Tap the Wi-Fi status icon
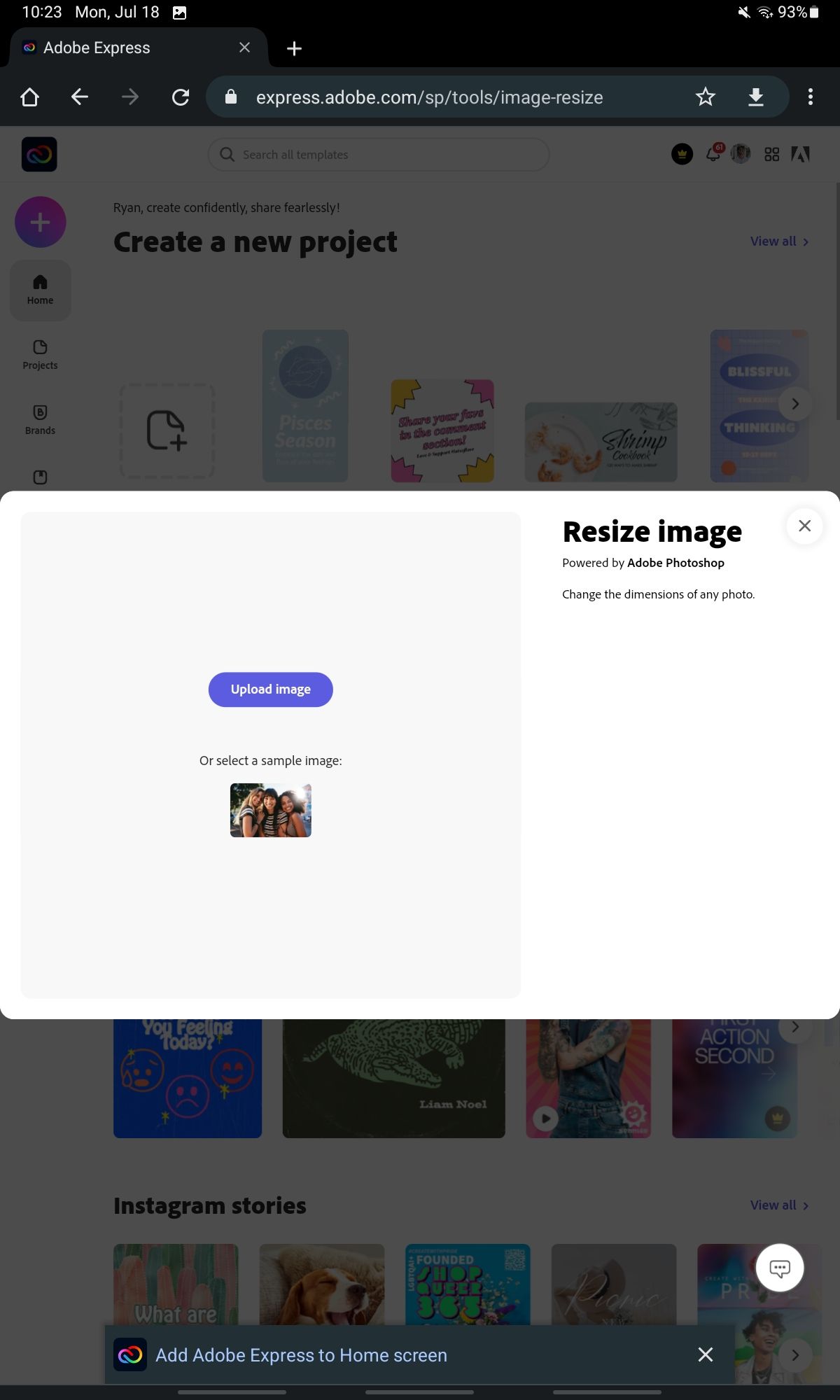Screen dimensions: 840x1400 click(766, 13)
